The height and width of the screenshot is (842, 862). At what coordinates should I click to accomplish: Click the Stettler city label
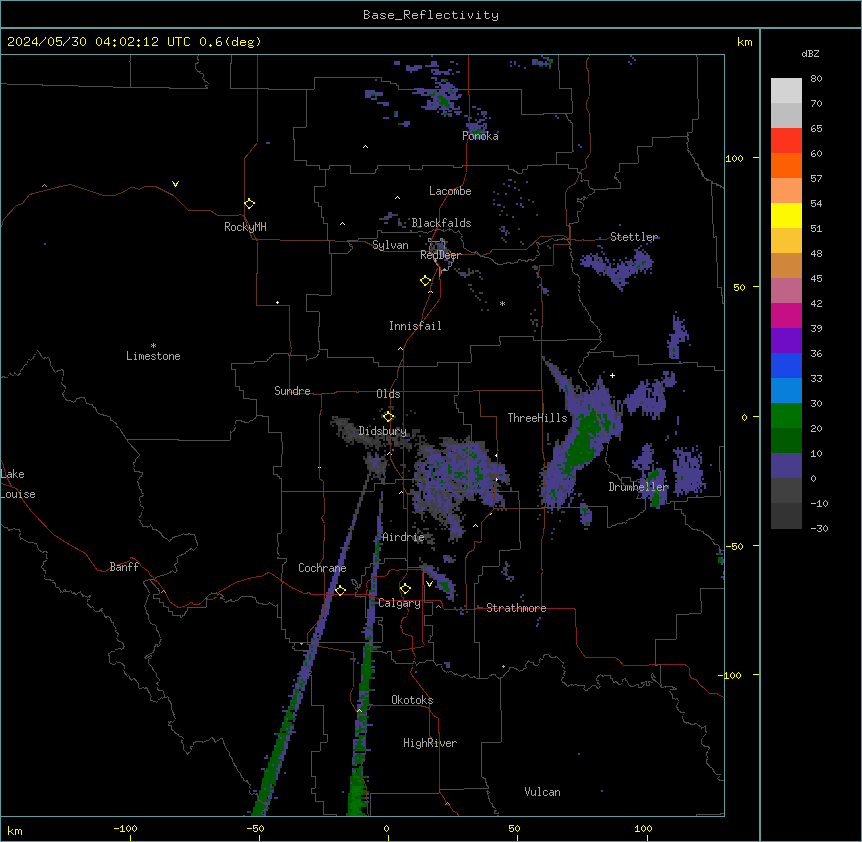(x=634, y=237)
